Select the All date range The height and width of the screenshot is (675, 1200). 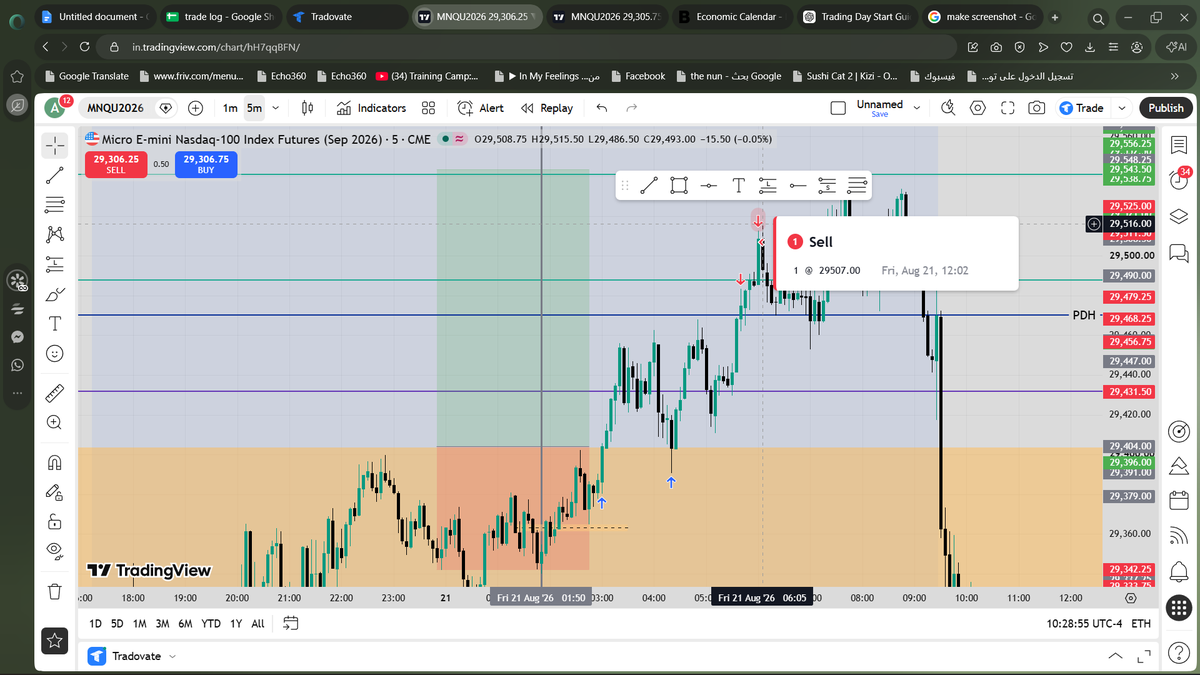258,623
